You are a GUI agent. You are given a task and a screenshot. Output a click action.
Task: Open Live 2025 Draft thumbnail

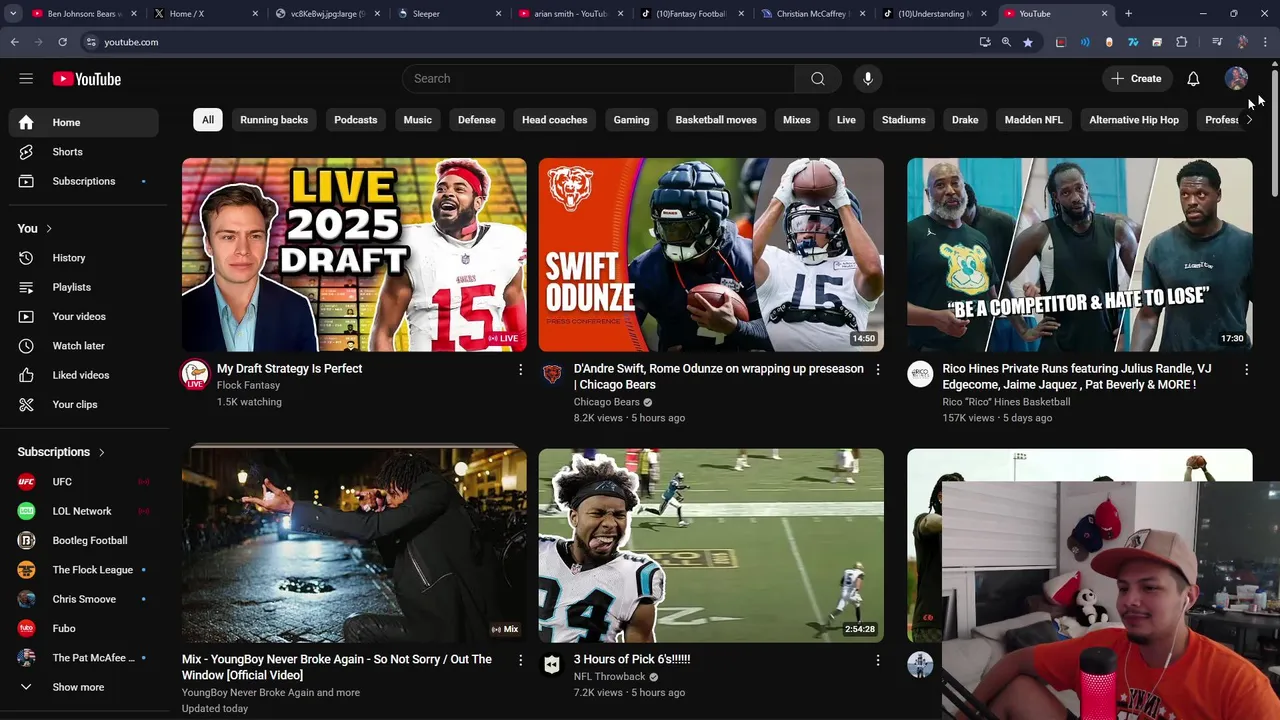click(354, 255)
